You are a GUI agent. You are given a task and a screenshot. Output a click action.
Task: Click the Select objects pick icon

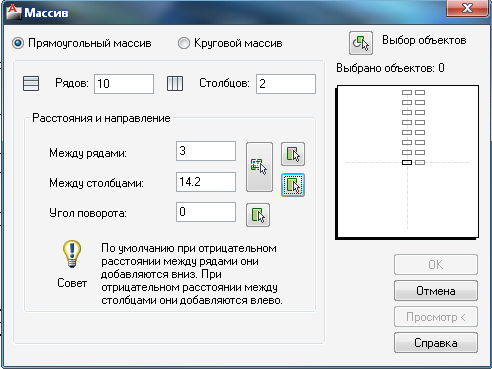pyautogui.click(x=361, y=43)
